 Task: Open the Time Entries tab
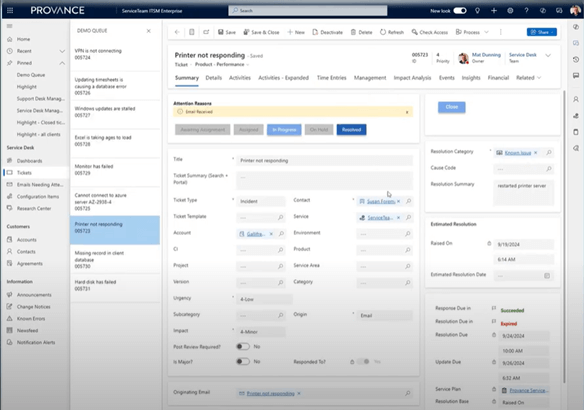(331, 78)
